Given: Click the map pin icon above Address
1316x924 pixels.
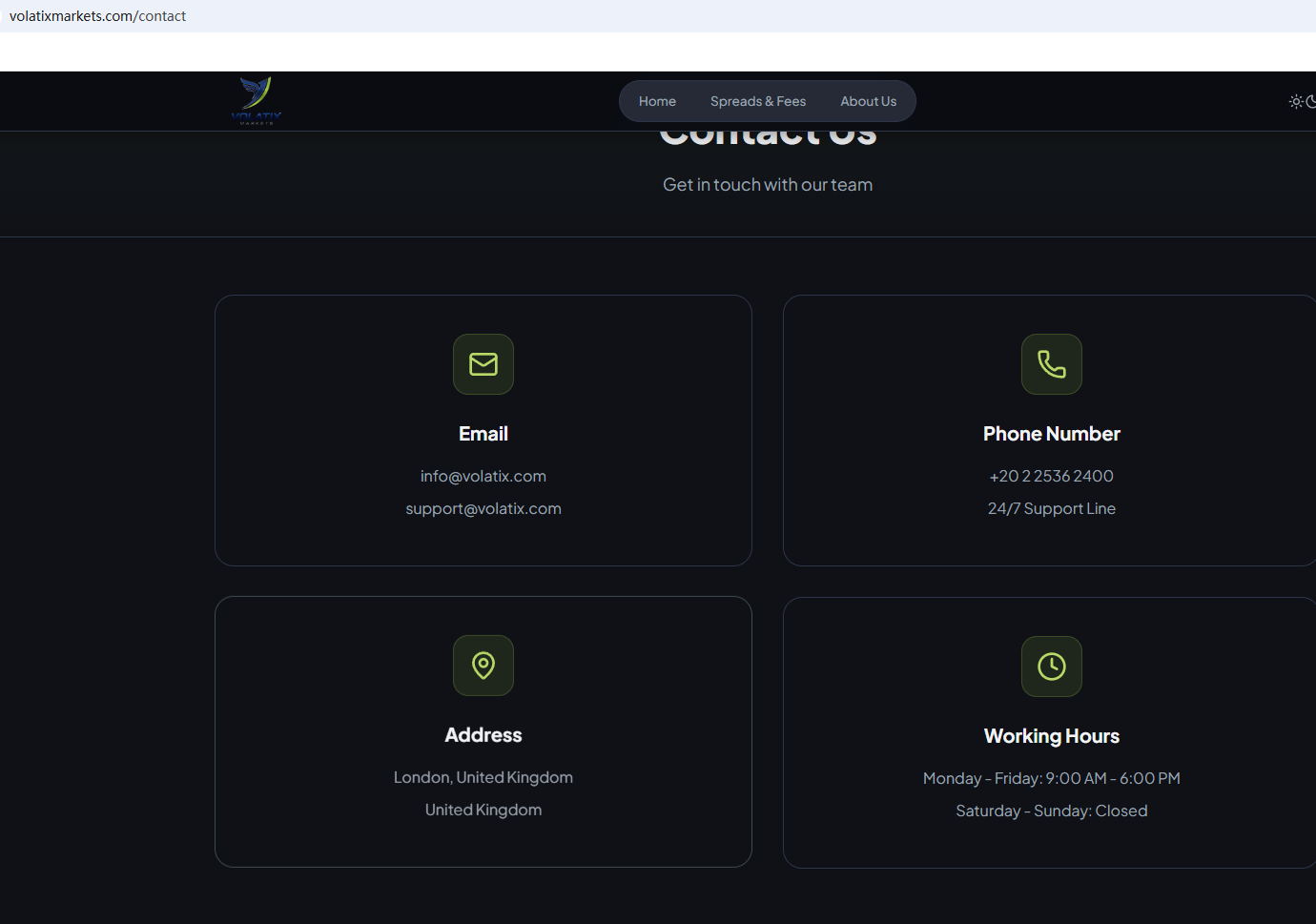Looking at the screenshot, I should click(483, 666).
